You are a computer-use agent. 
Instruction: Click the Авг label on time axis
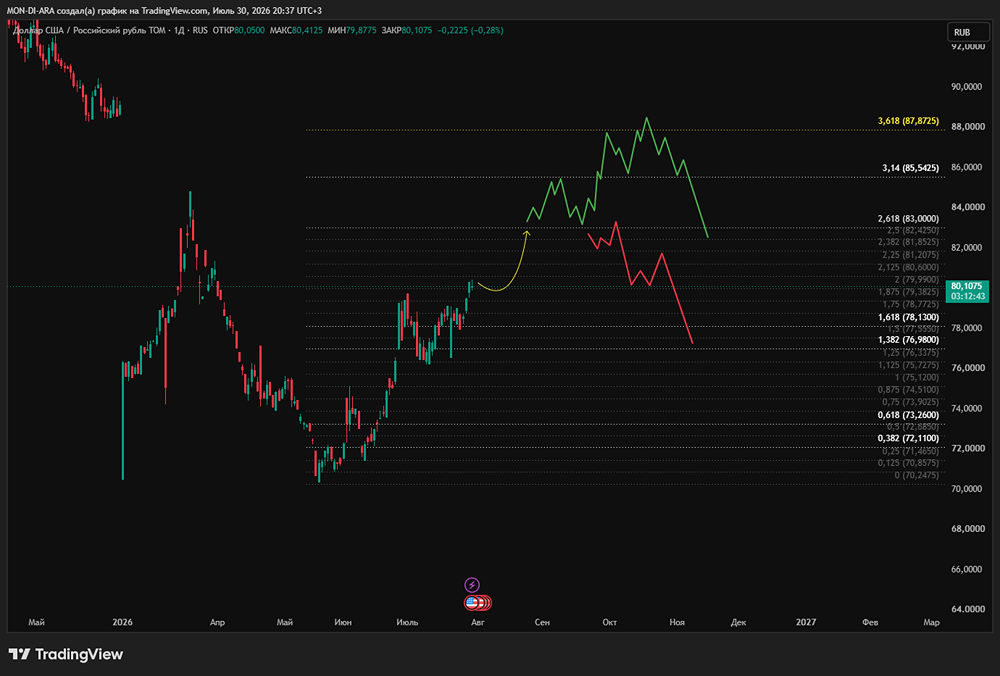tap(478, 622)
